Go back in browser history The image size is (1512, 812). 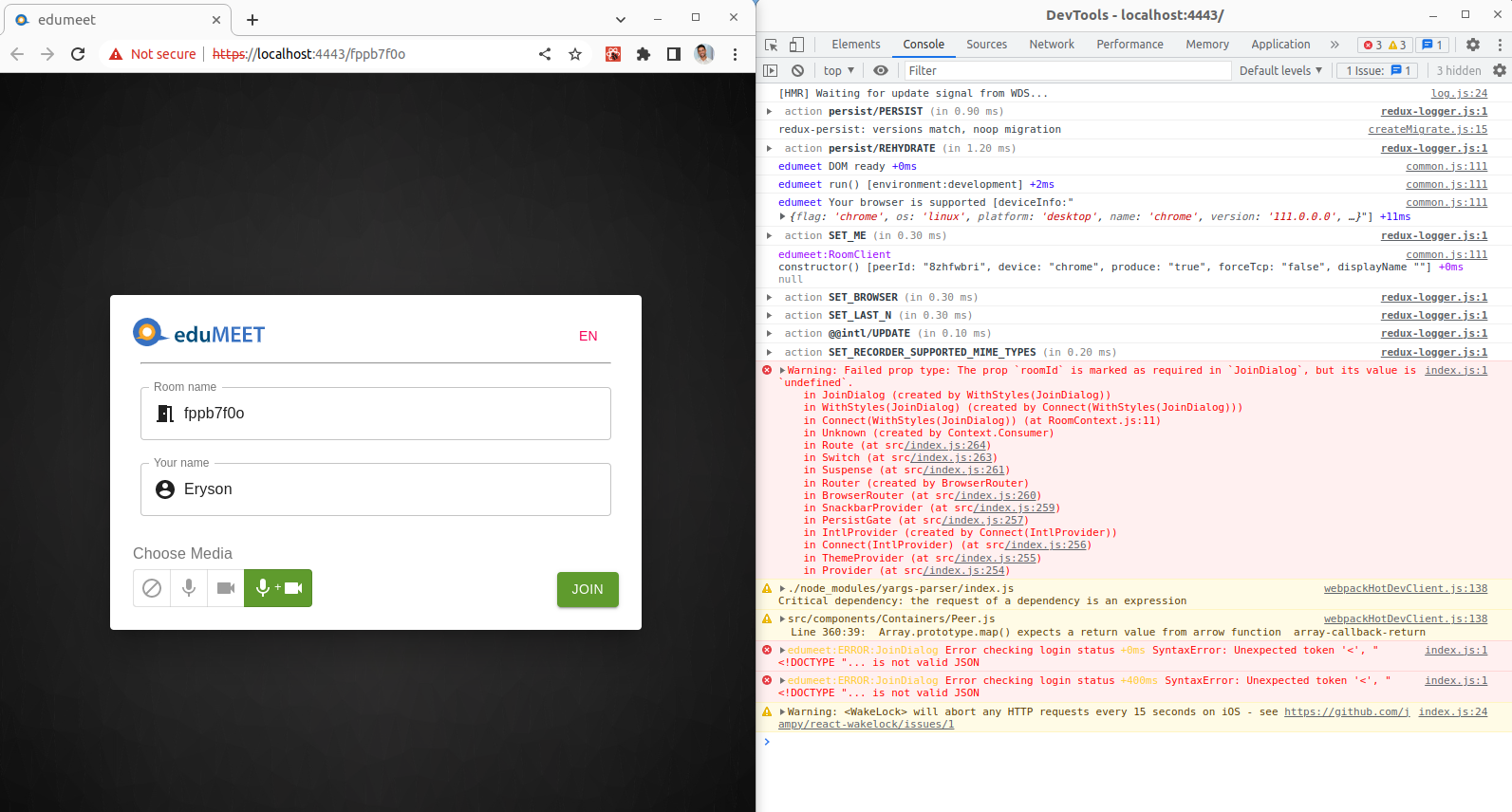click(17, 54)
